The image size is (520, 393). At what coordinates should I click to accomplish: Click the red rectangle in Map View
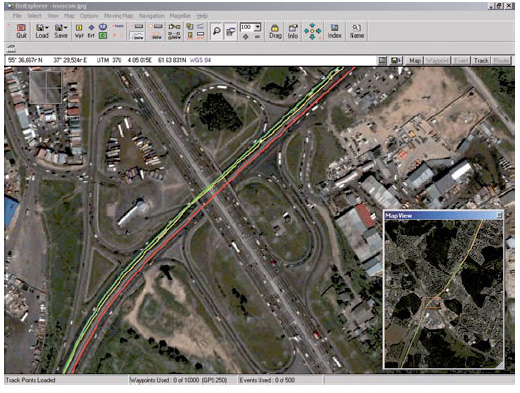tap(432, 303)
